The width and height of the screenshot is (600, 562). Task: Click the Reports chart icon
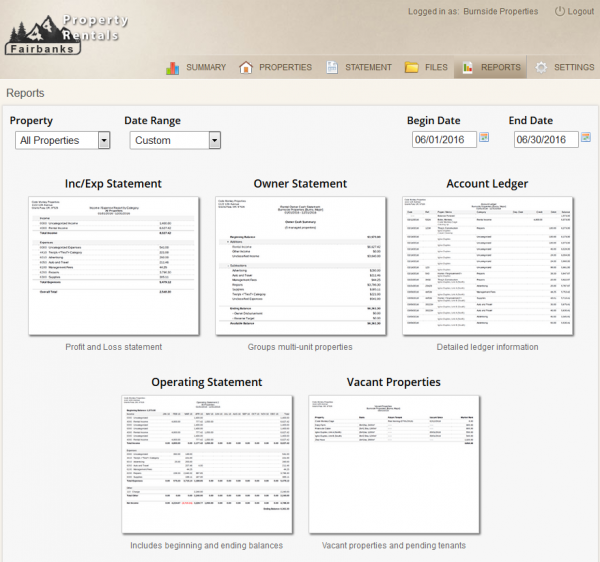(466, 68)
